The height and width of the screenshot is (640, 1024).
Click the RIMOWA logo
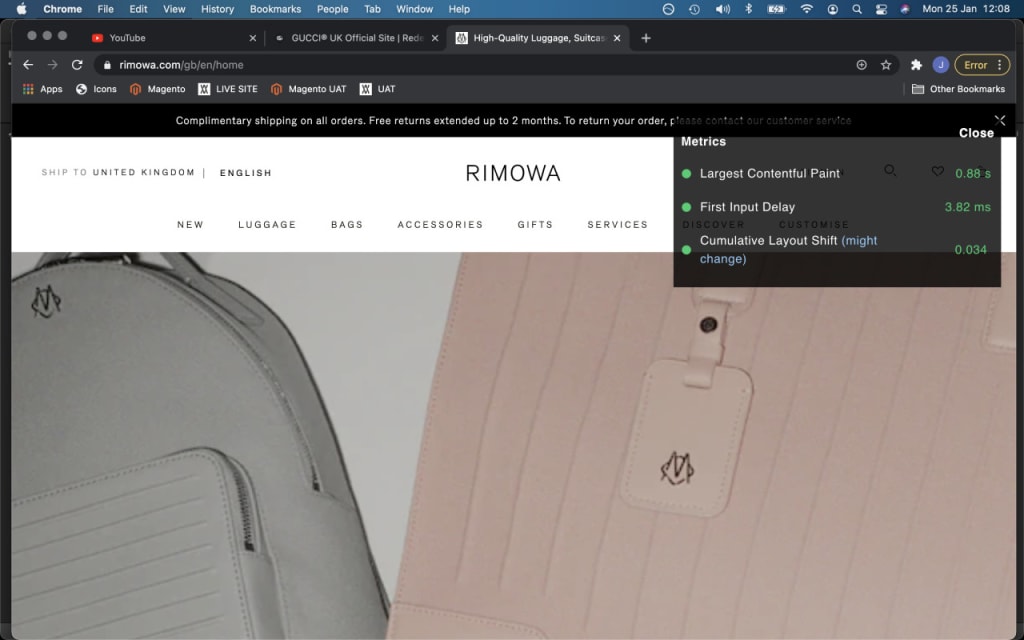point(513,173)
